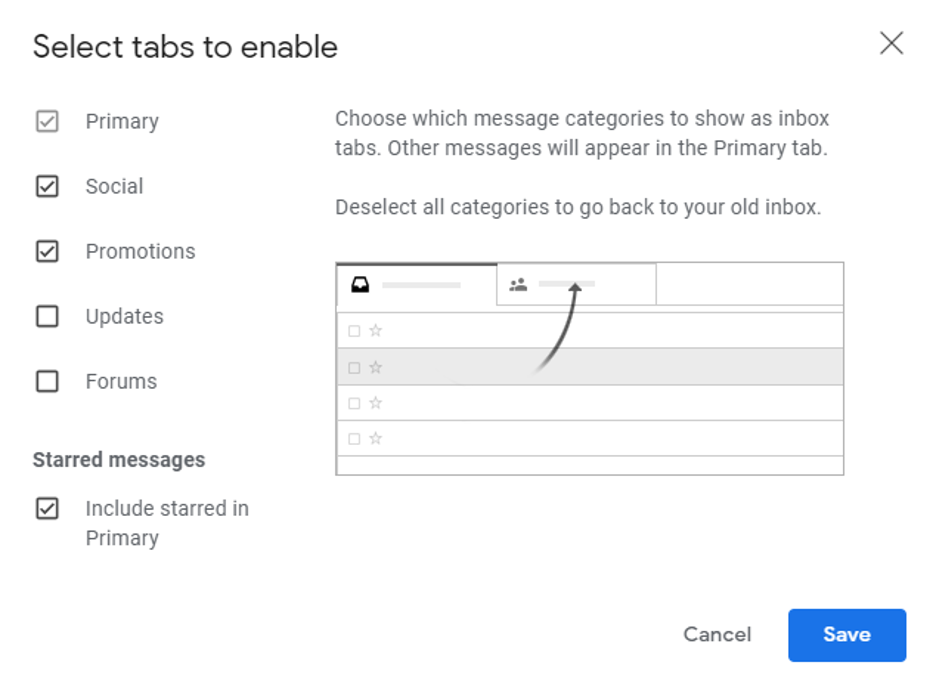Click the curved arrow in preview illustration
Image resolution: width=936 pixels, height=696 pixels.
point(558,328)
